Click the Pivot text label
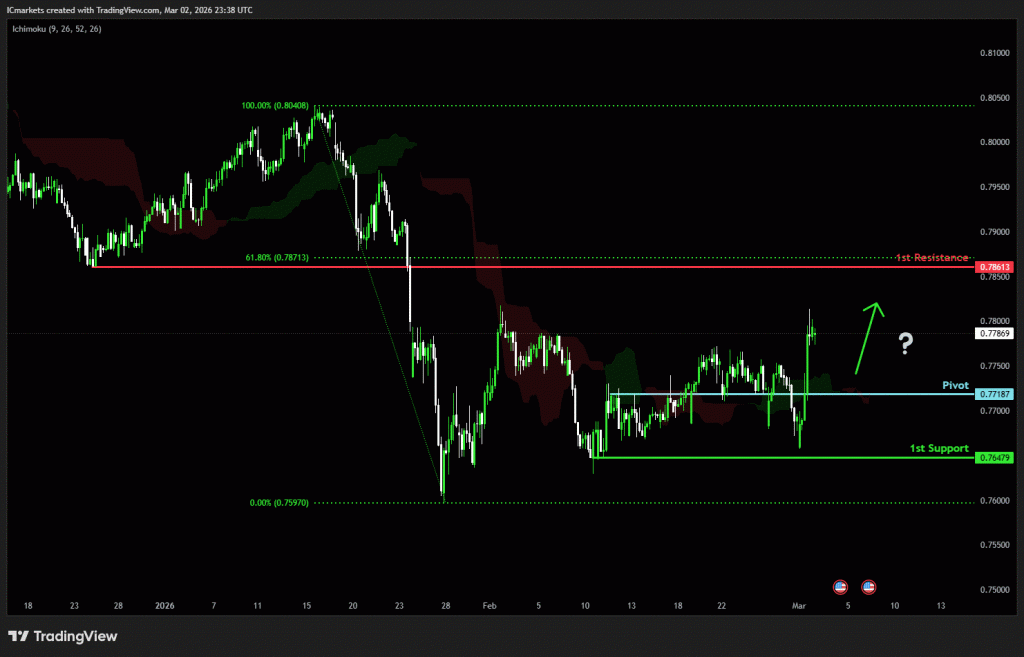1024x657 pixels. point(955,384)
